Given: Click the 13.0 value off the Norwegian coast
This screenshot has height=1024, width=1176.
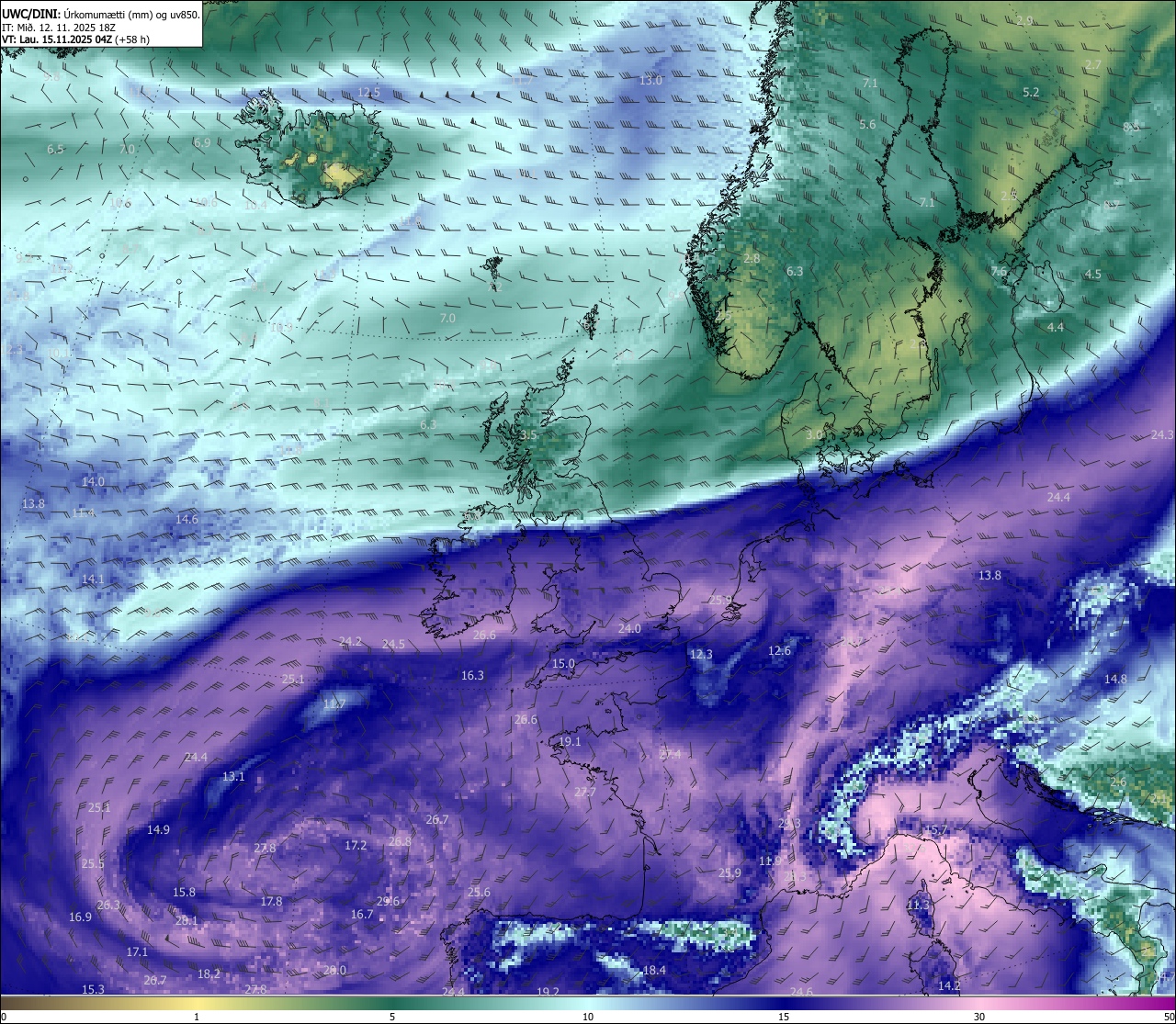Looking at the screenshot, I should click(650, 81).
